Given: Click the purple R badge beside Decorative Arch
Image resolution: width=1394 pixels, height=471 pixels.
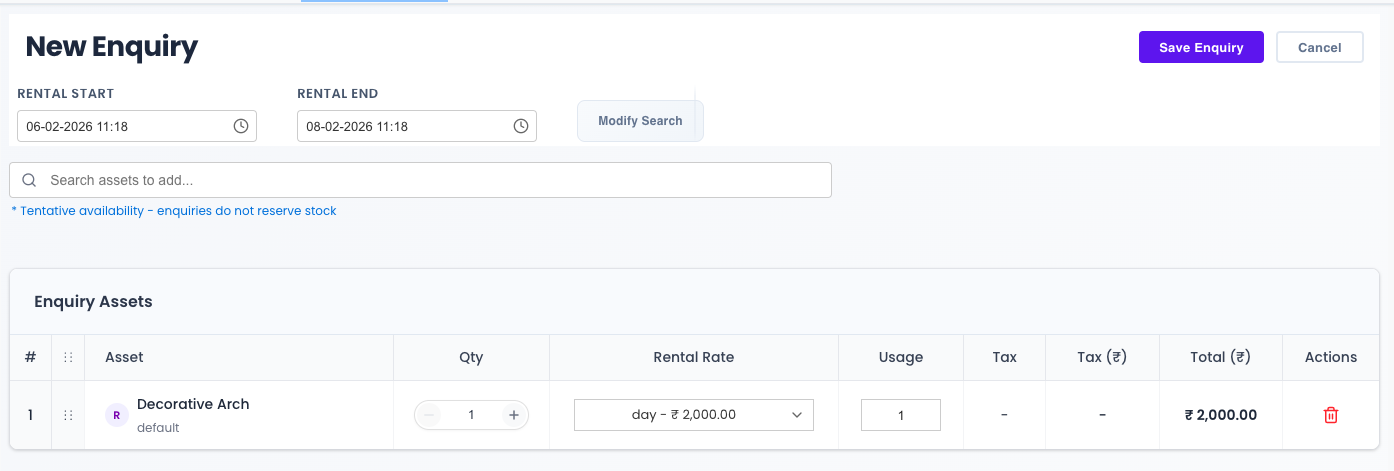Looking at the screenshot, I should point(117,415).
